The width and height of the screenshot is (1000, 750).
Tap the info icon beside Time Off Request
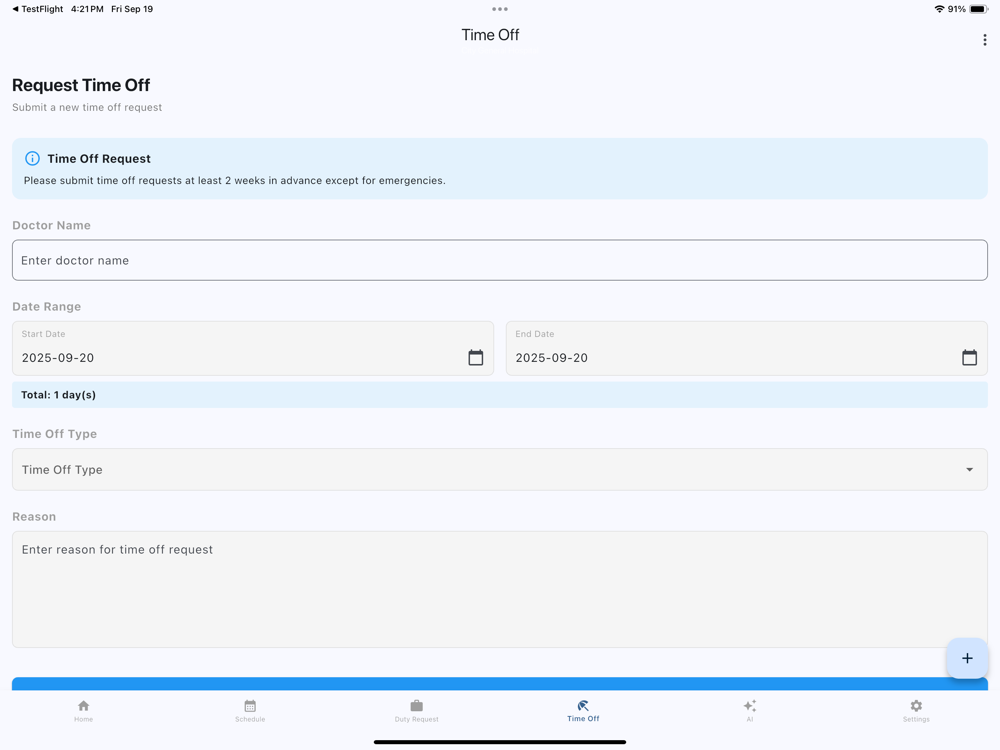click(32, 158)
